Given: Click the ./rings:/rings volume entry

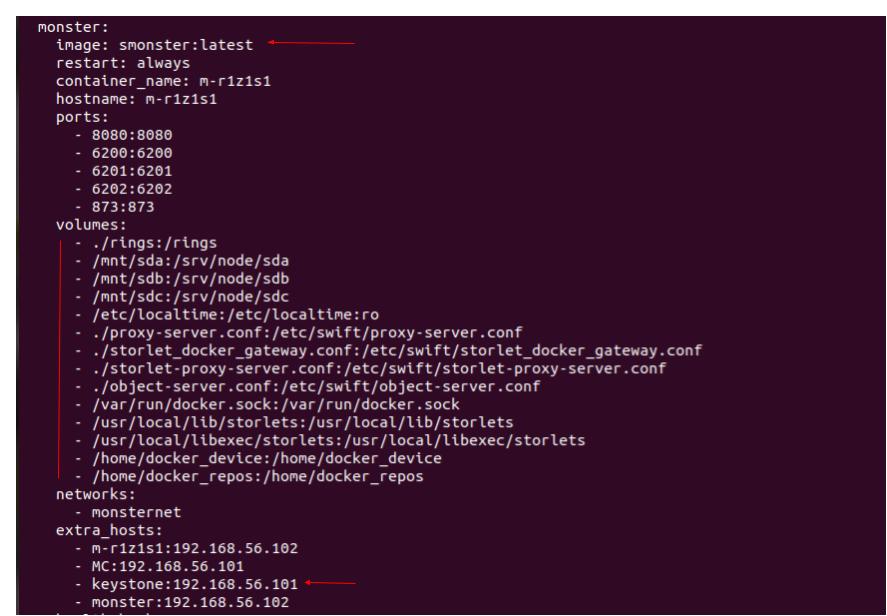Looking at the screenshot, I should [x=140, y=242].
